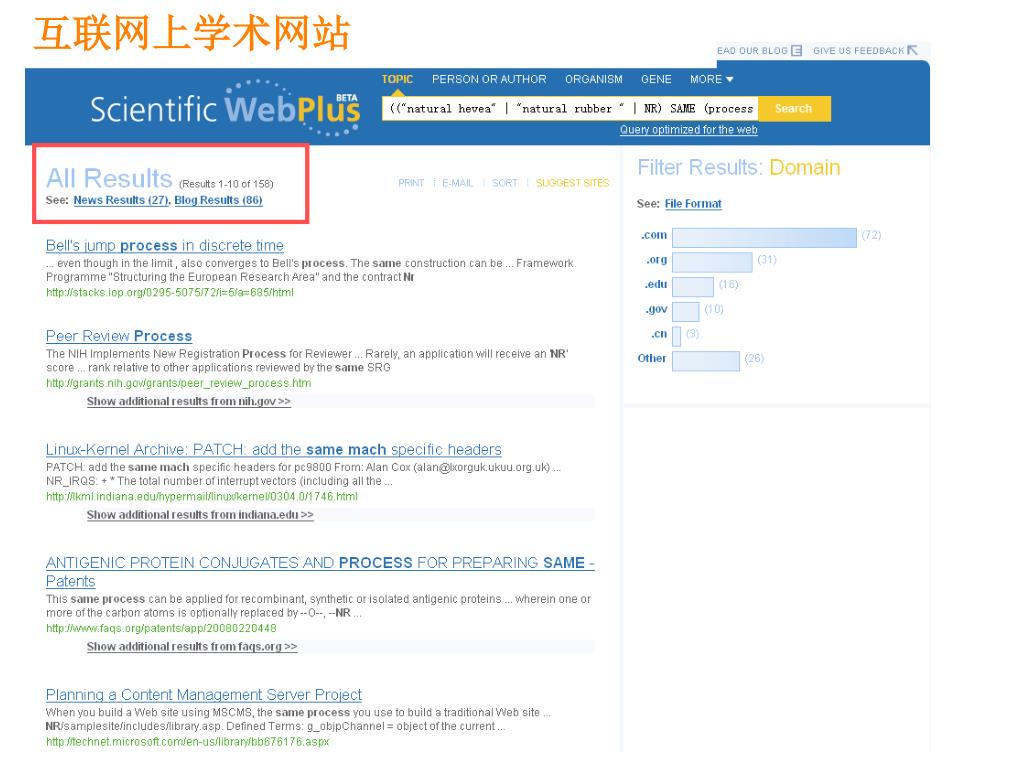Click the SORT option
The height and width of the screenshot is (768, 1024).
click(504, 183)
